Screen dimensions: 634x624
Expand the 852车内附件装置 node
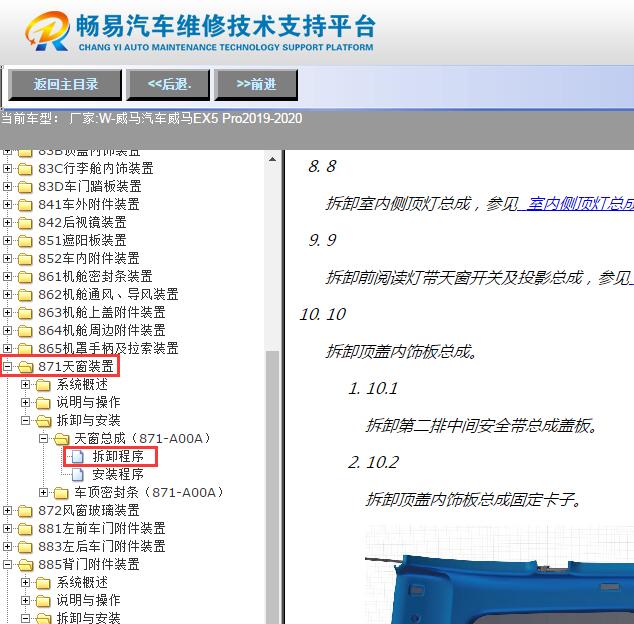coord(7,258)
